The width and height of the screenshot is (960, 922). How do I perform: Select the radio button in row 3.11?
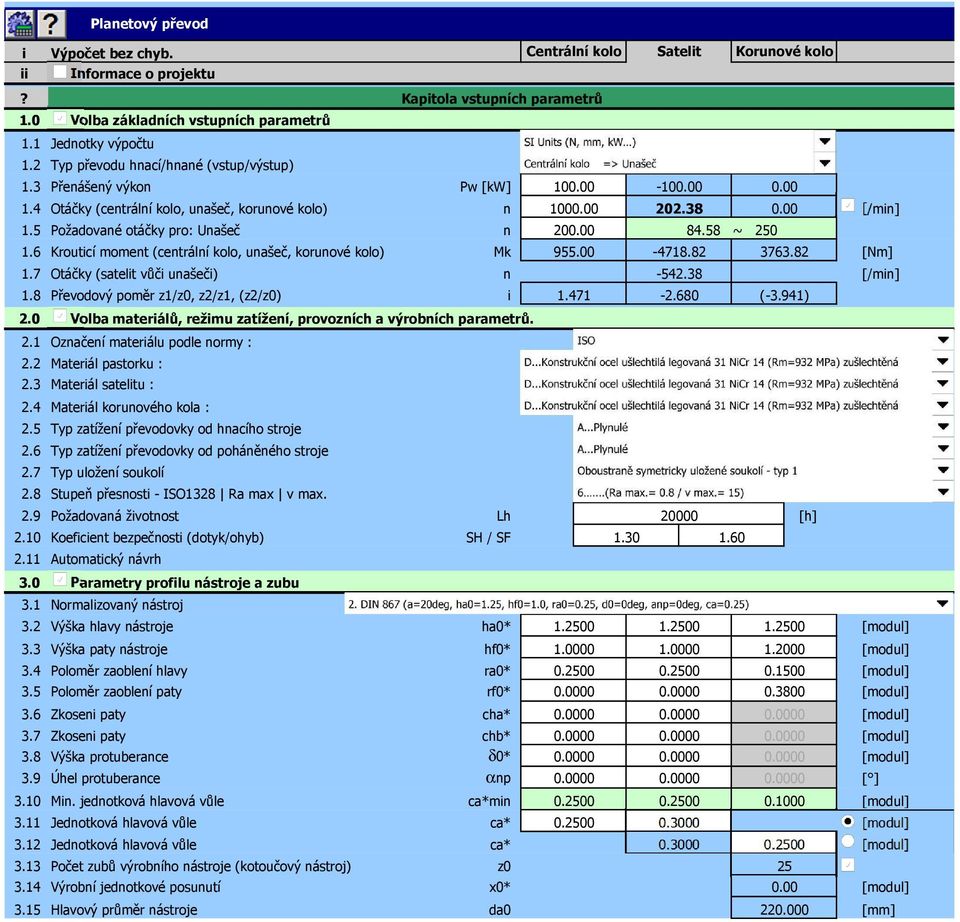(x=847, y=821)
